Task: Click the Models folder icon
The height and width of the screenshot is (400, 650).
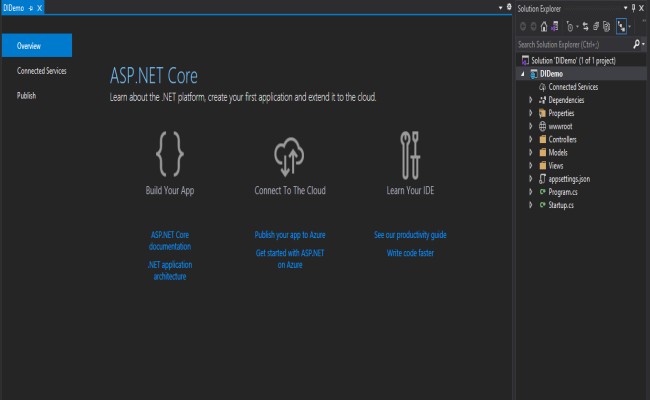Action: pos(542,153)
